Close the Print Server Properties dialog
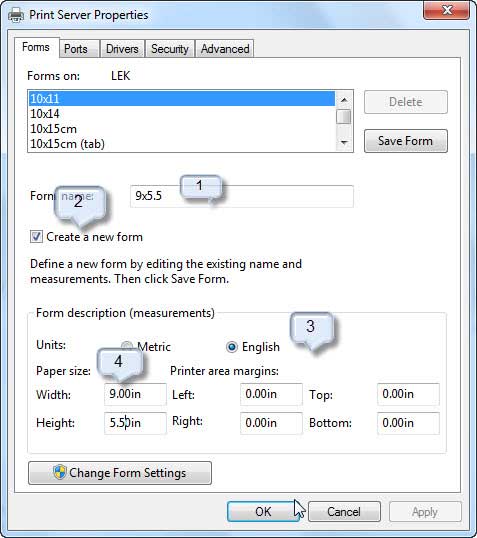Viewport: 477px width, 538px height. [x=446, y=10]
